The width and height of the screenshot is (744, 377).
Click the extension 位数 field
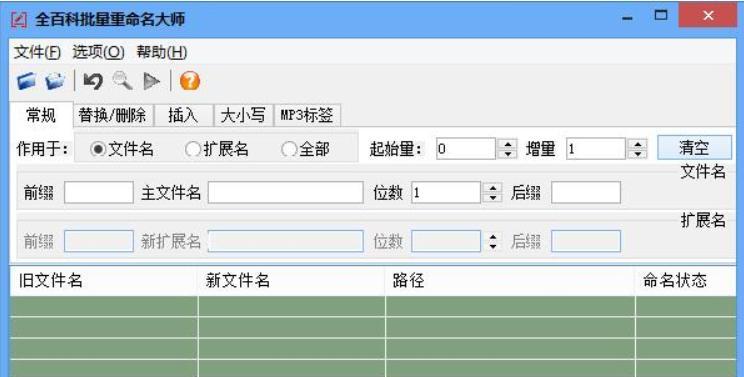(446, 241)
